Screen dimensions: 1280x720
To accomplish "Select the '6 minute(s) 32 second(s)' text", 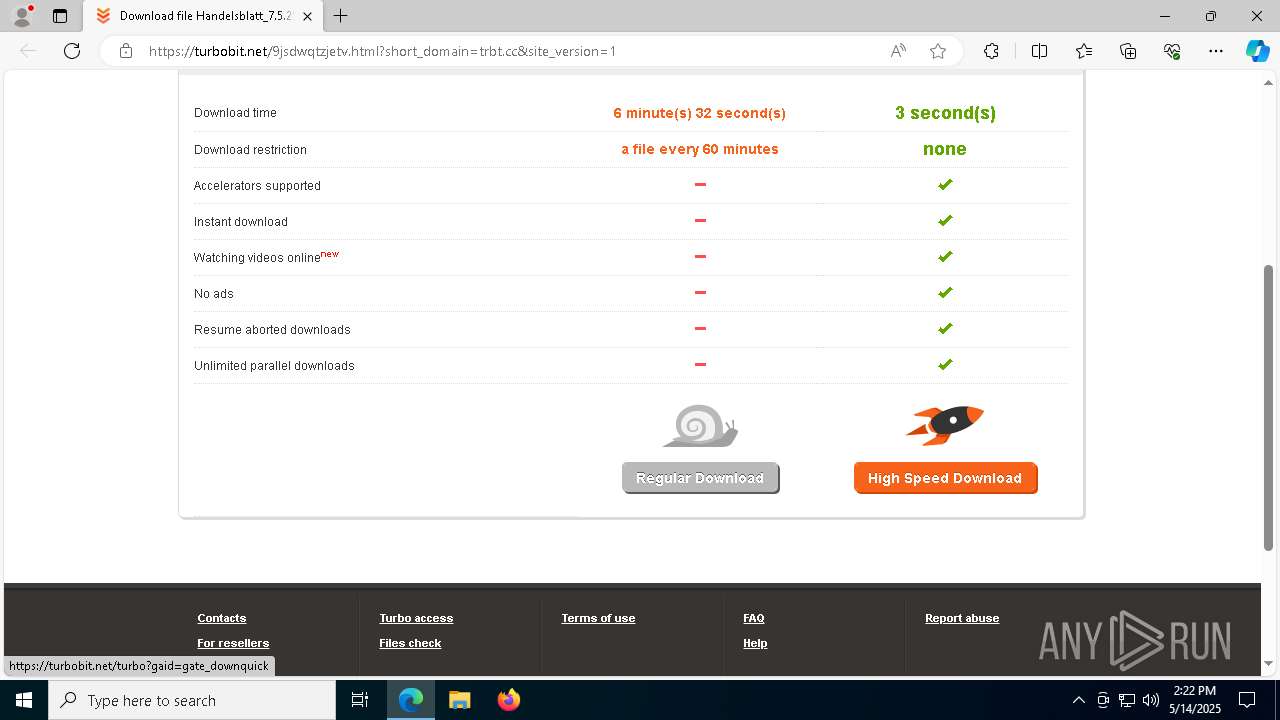I will pyautogui.click(x=700, y=113).
